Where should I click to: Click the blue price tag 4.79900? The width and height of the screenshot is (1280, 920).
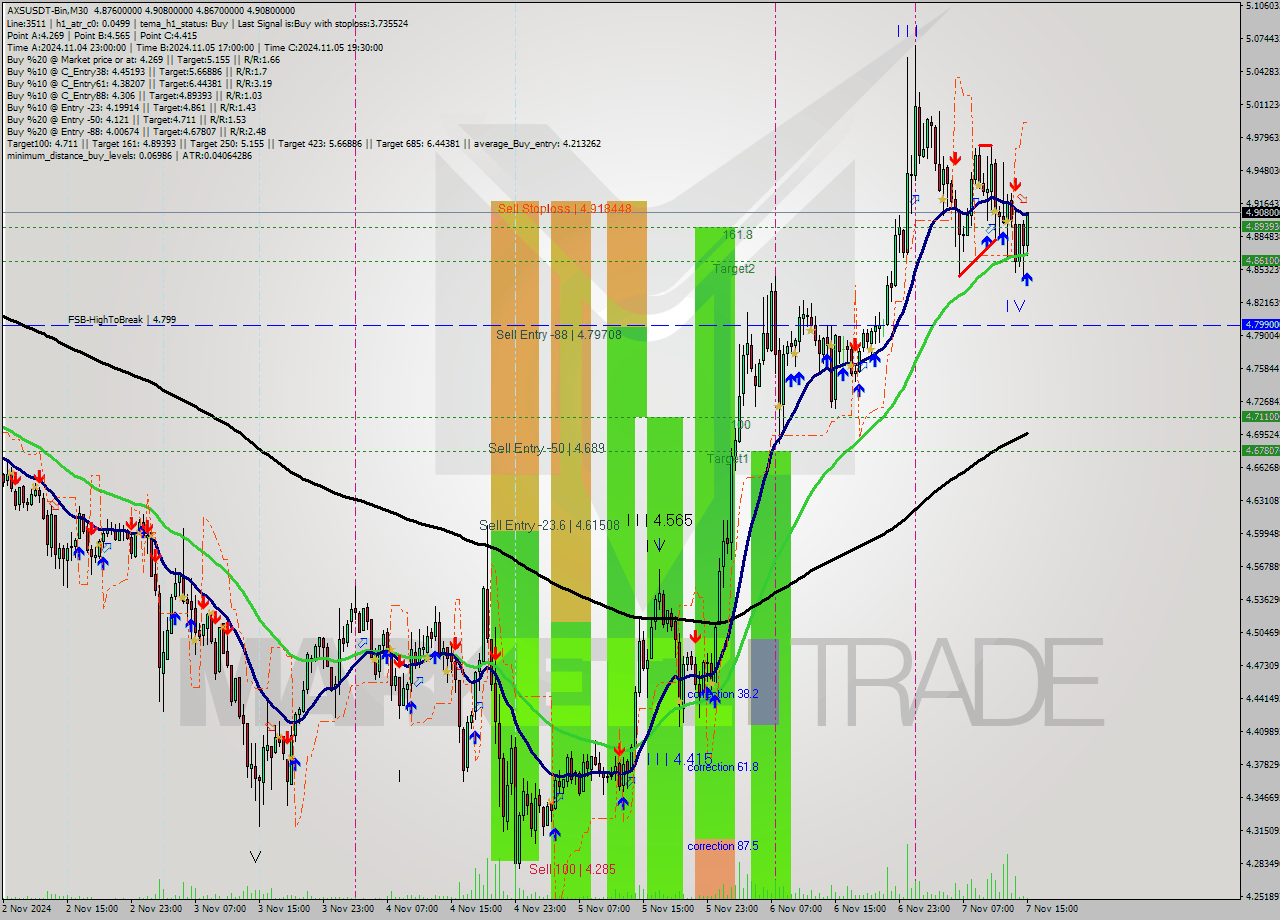point(1260,324)
